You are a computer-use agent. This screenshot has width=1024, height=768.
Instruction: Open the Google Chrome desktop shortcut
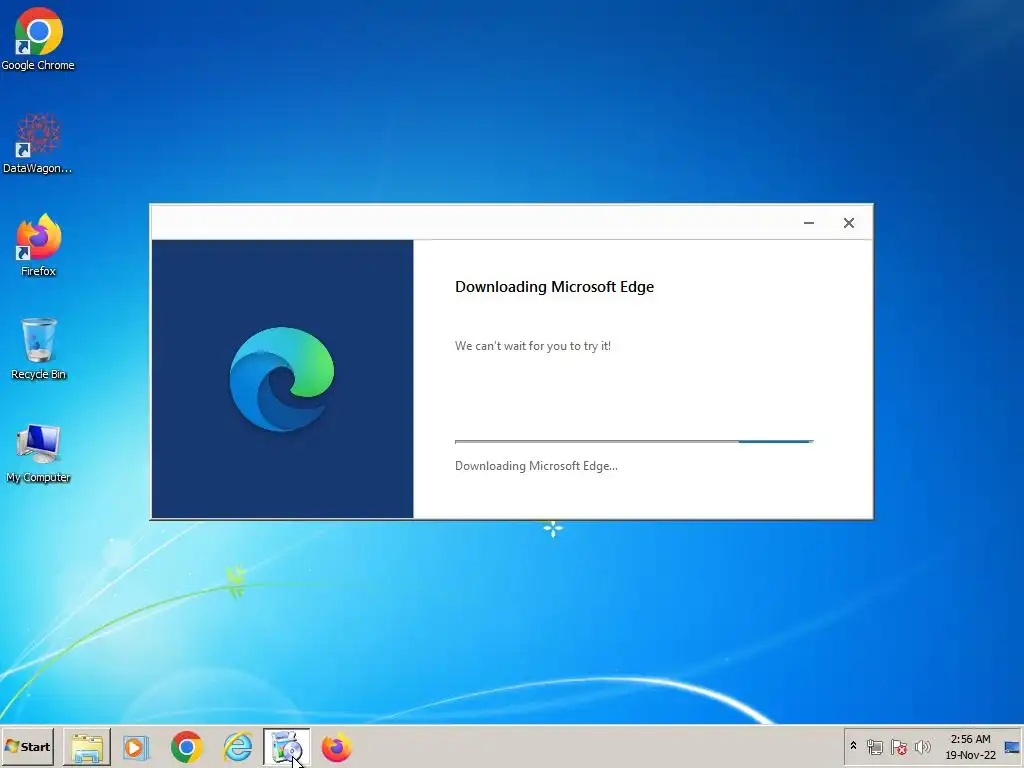pyautogui.click(x=38, y=39)
